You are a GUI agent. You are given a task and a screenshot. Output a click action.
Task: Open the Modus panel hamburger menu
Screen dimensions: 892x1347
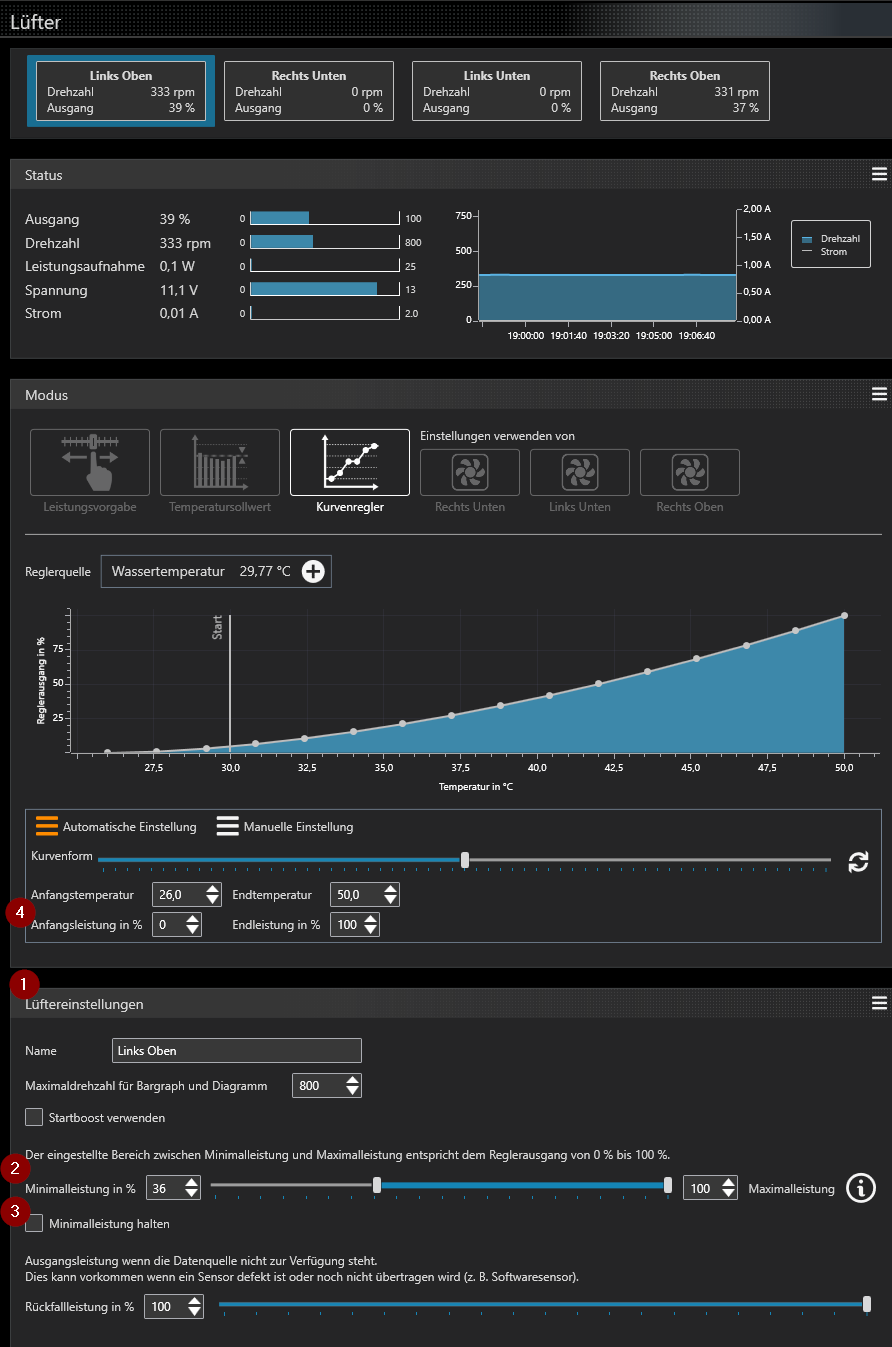879,394
